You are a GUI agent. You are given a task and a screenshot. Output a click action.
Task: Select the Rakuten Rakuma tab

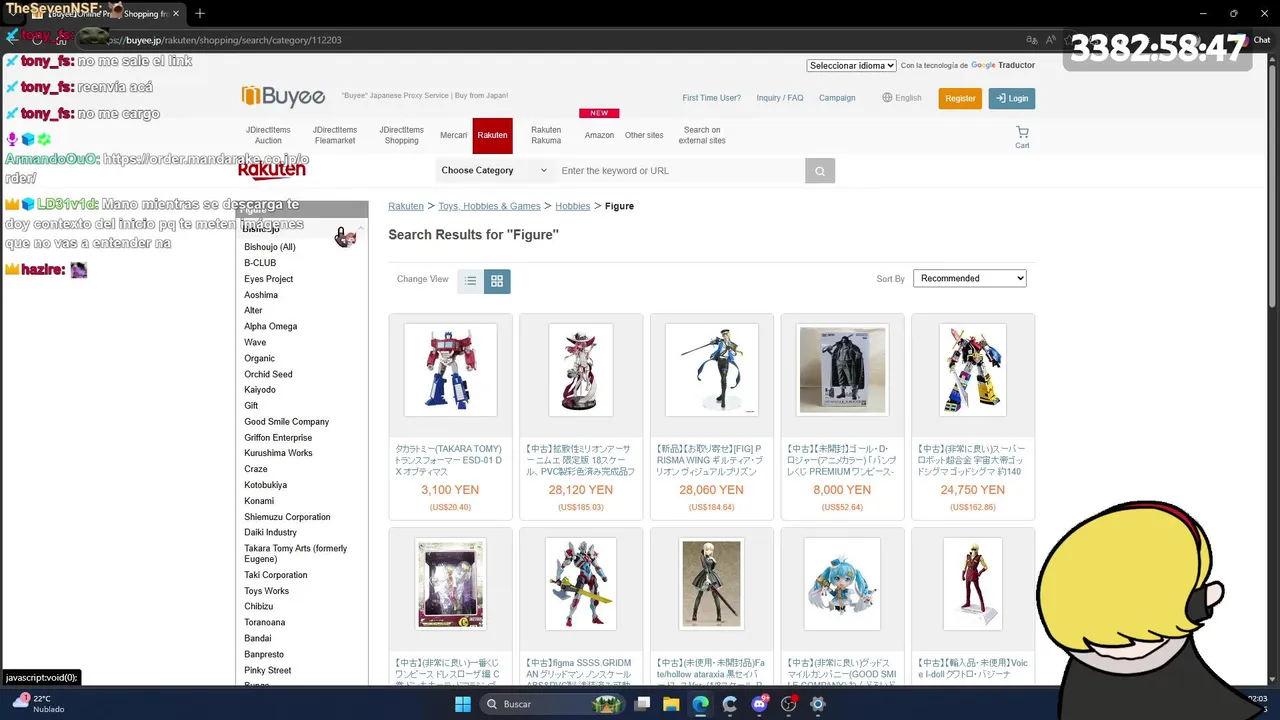pyautogui.click(x=546, y=135)
